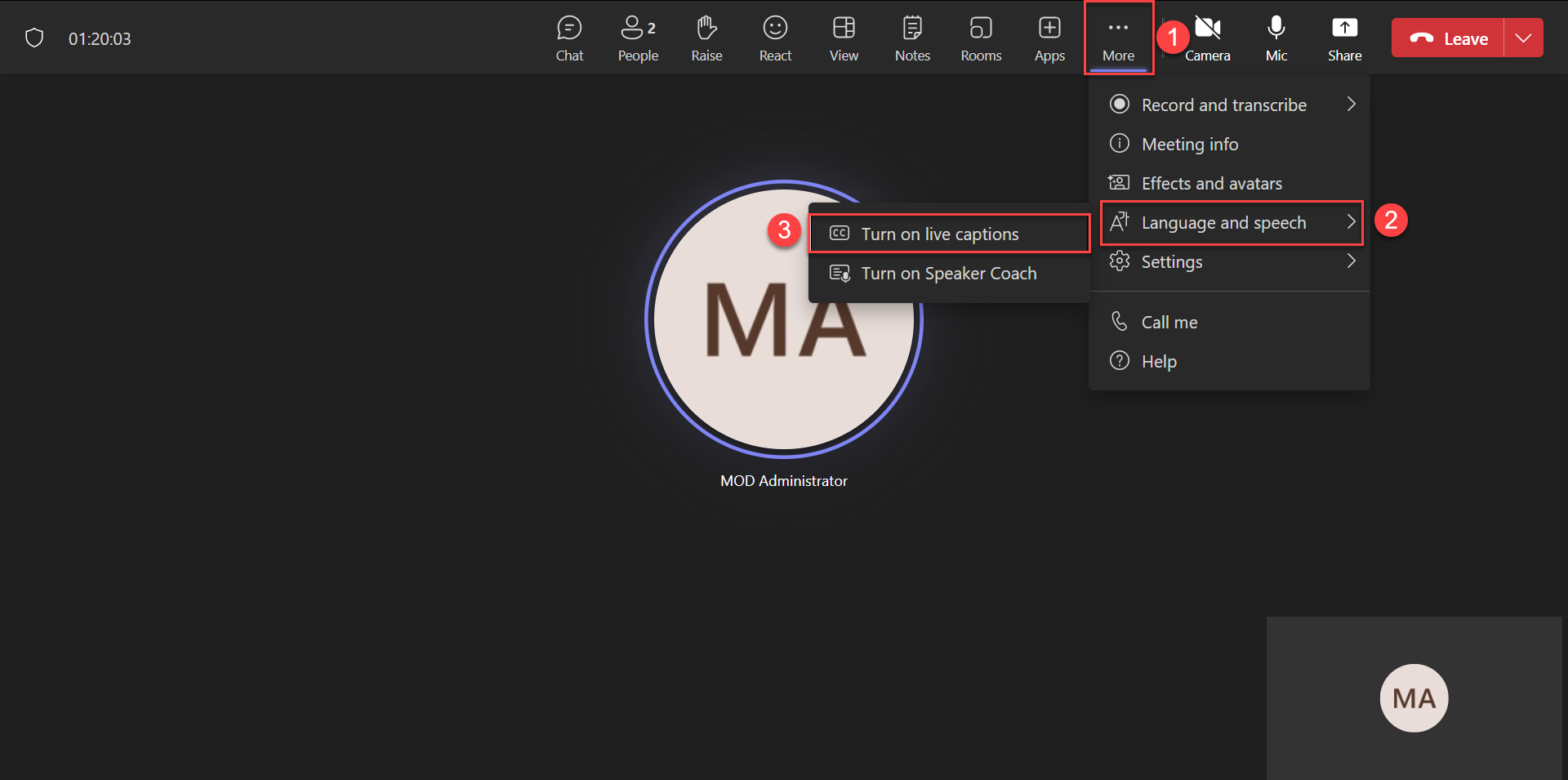Click the self-view MA thumbnail
The width and height of the screenshot is (1568, 780).
click(1414, 698)
